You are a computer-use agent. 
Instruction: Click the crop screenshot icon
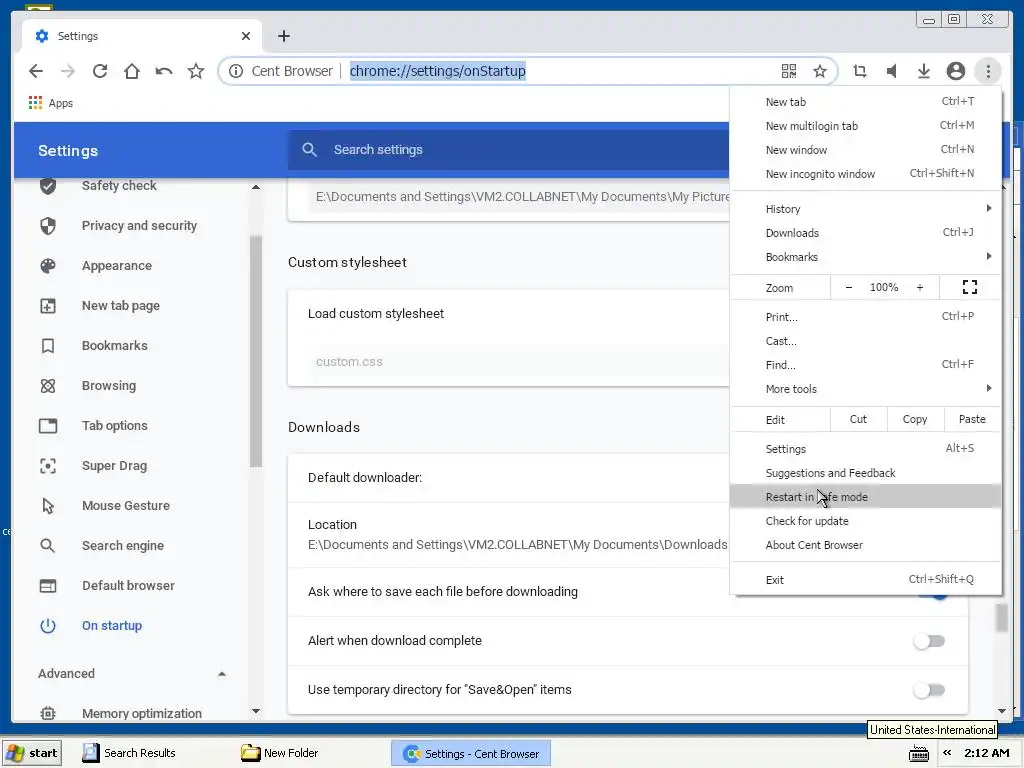point(859,71)
